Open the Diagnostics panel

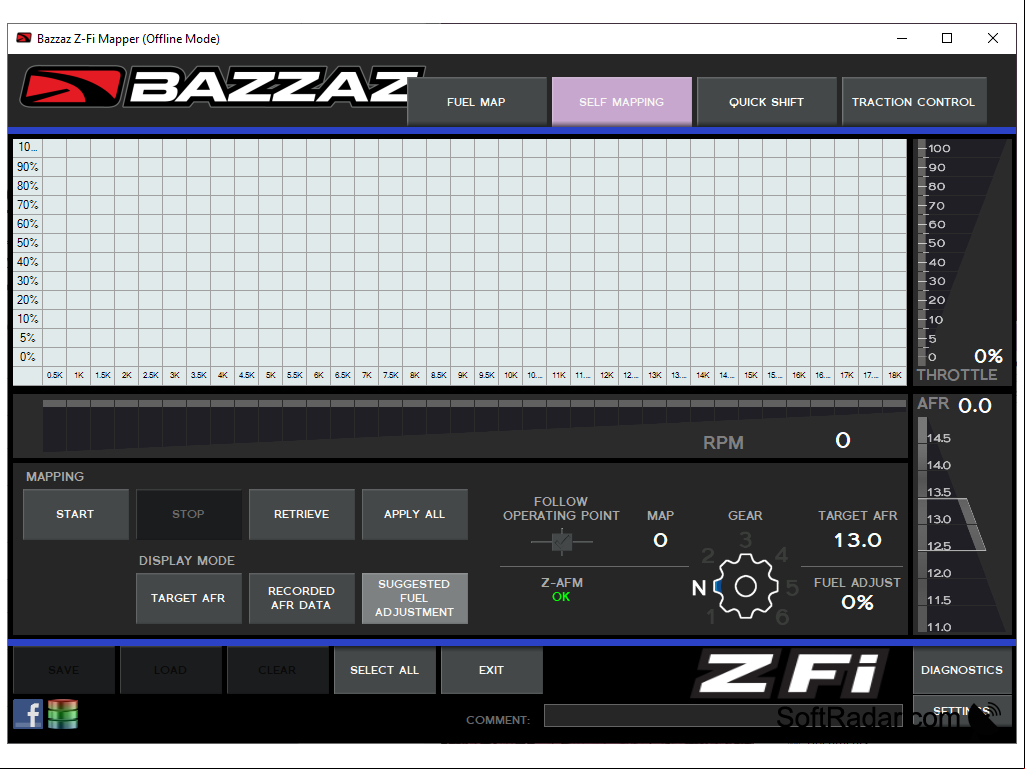click(x=962, y=670)
